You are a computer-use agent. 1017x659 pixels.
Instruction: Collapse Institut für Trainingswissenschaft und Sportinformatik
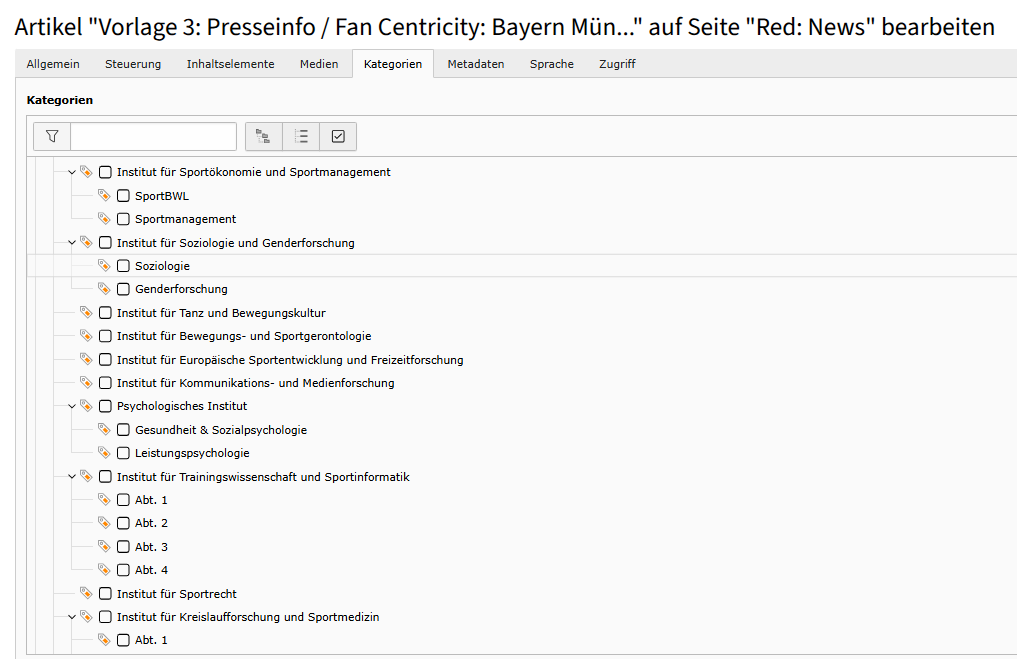coord(71,477)
